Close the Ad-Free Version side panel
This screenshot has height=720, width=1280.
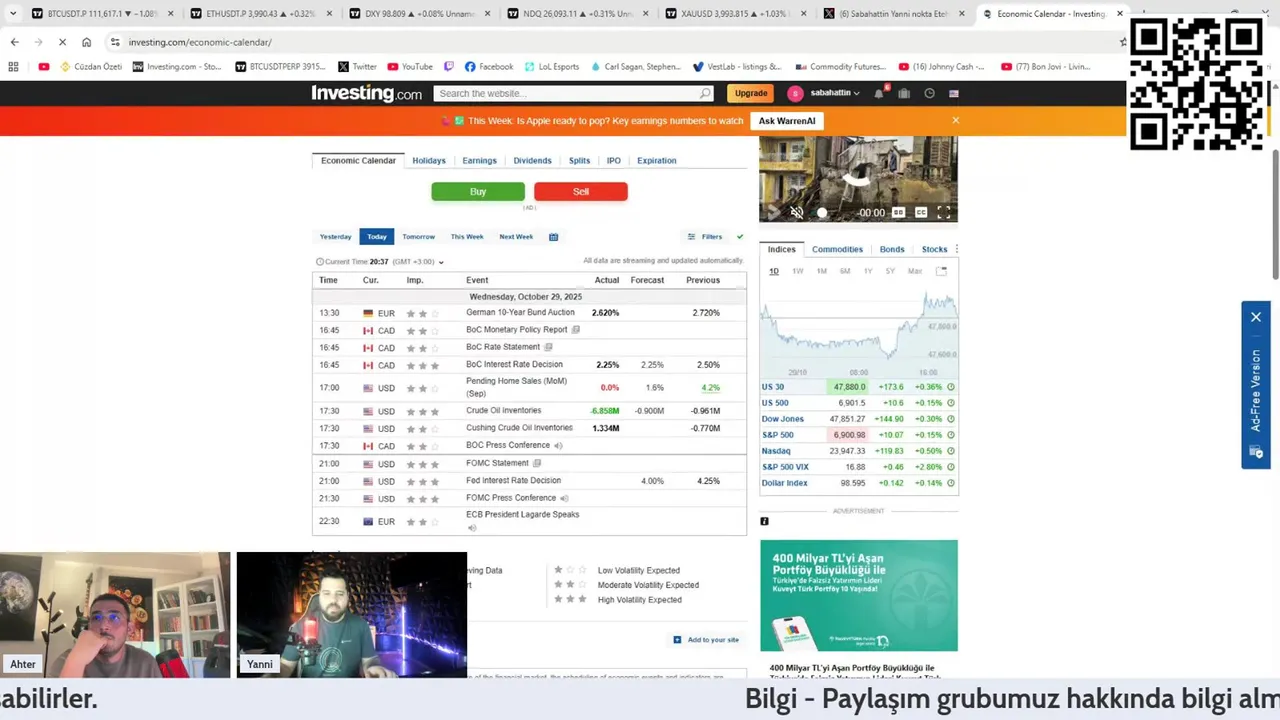1256,317
